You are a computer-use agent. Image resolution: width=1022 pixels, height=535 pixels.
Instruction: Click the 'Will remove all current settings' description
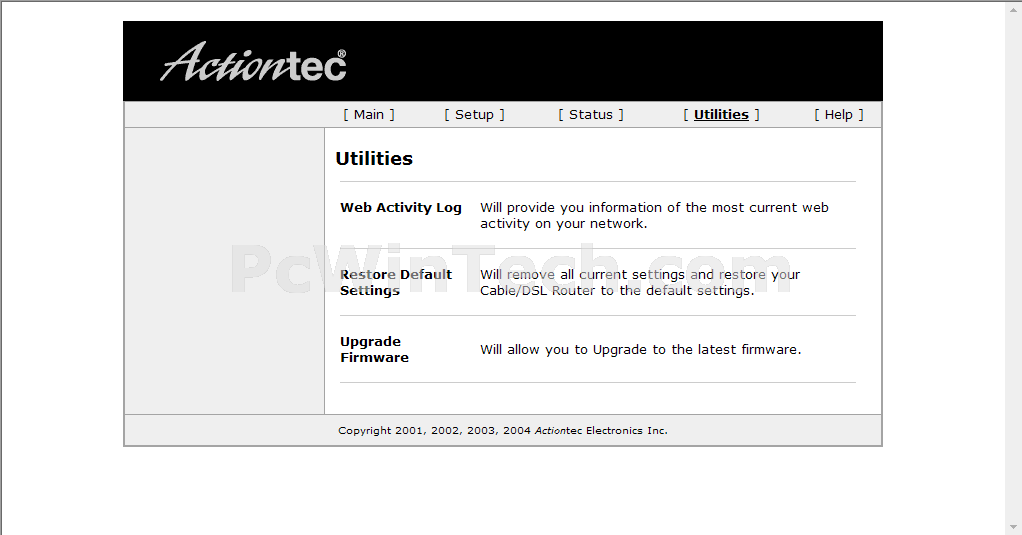(x=640, y=282)
